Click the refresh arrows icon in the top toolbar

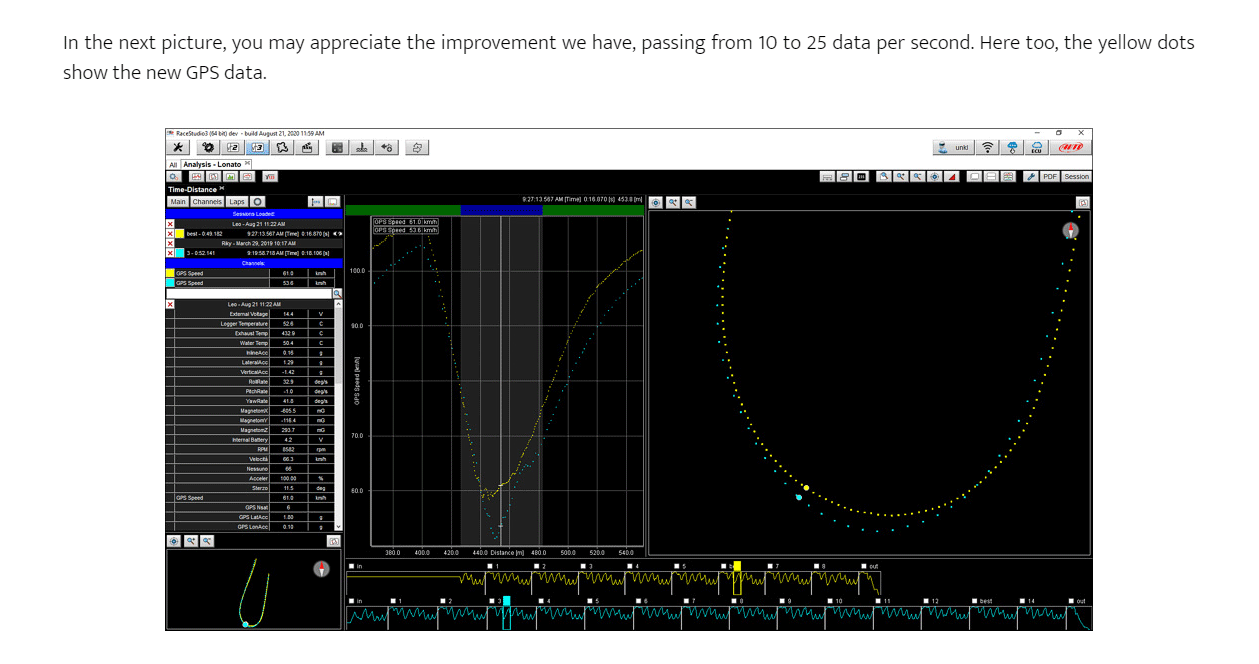[417, 147]
